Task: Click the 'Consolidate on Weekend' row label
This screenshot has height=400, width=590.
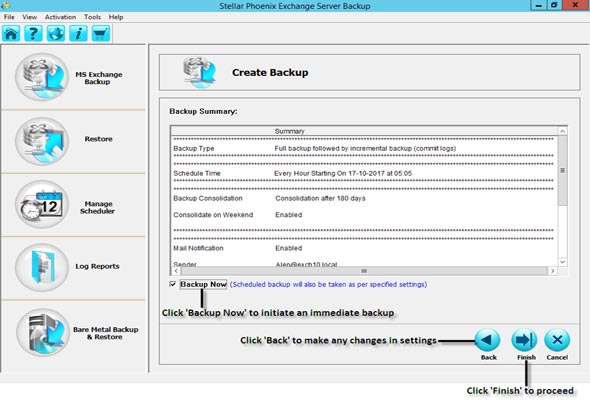Action: tap(213, 214)
